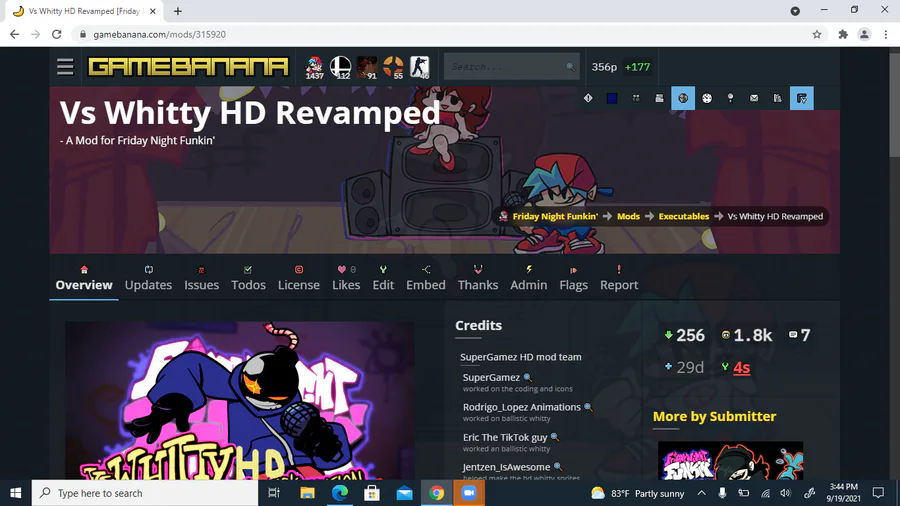Click the envelope messages icon
This screenshot has height=506, width=900.
pos(754,98)
